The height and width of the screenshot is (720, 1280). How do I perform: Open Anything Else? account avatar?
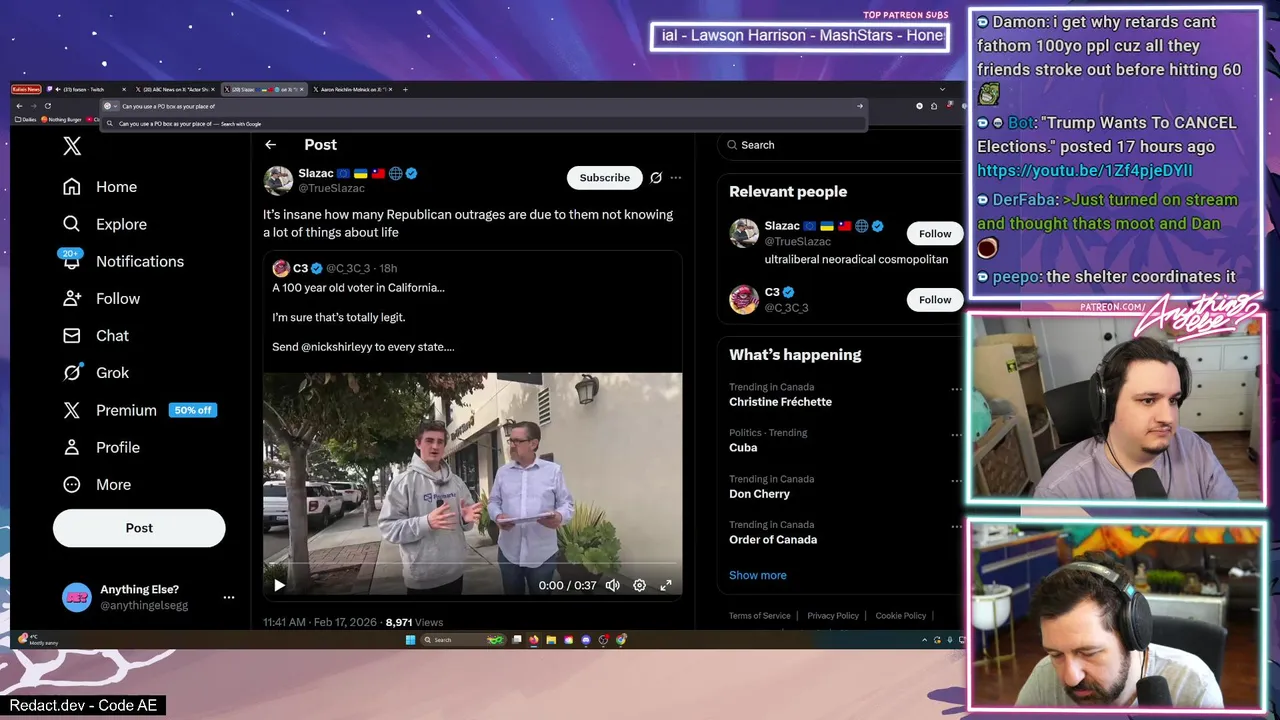pyautogui.click(x=77, y=597)
